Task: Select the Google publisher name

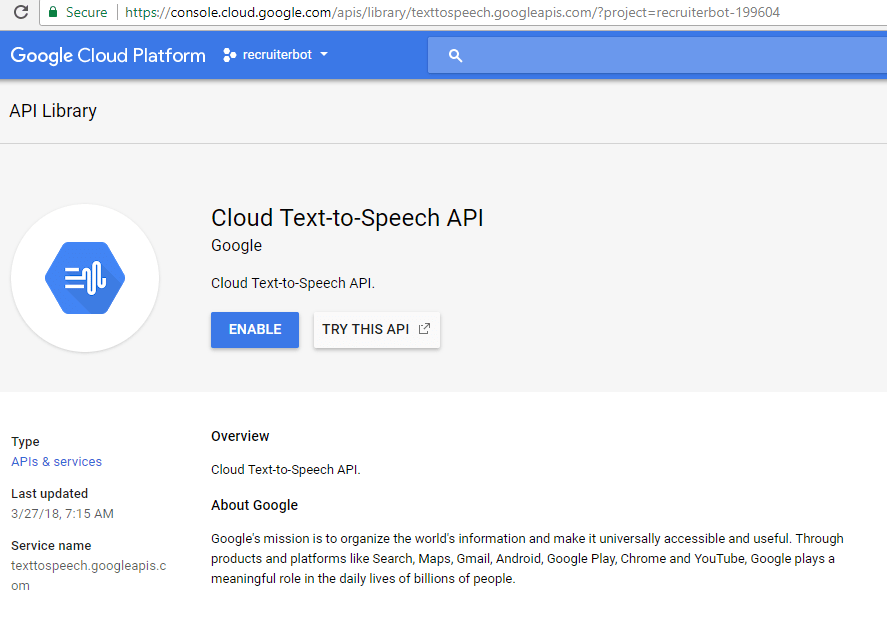Action: (x=235, y=245)
